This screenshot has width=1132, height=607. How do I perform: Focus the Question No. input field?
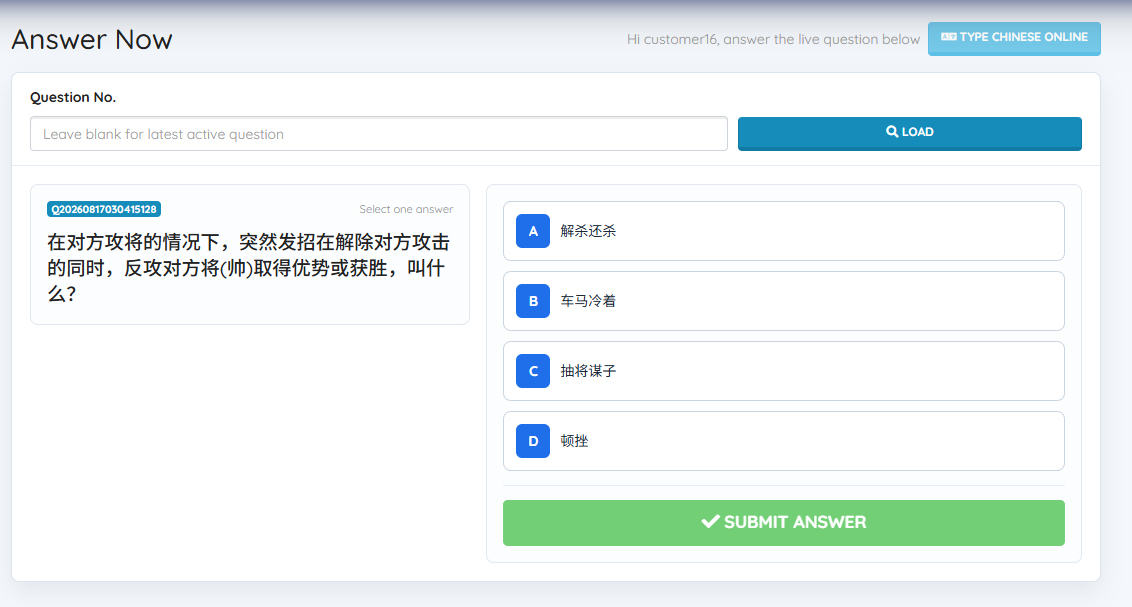(x=378, y=134)
